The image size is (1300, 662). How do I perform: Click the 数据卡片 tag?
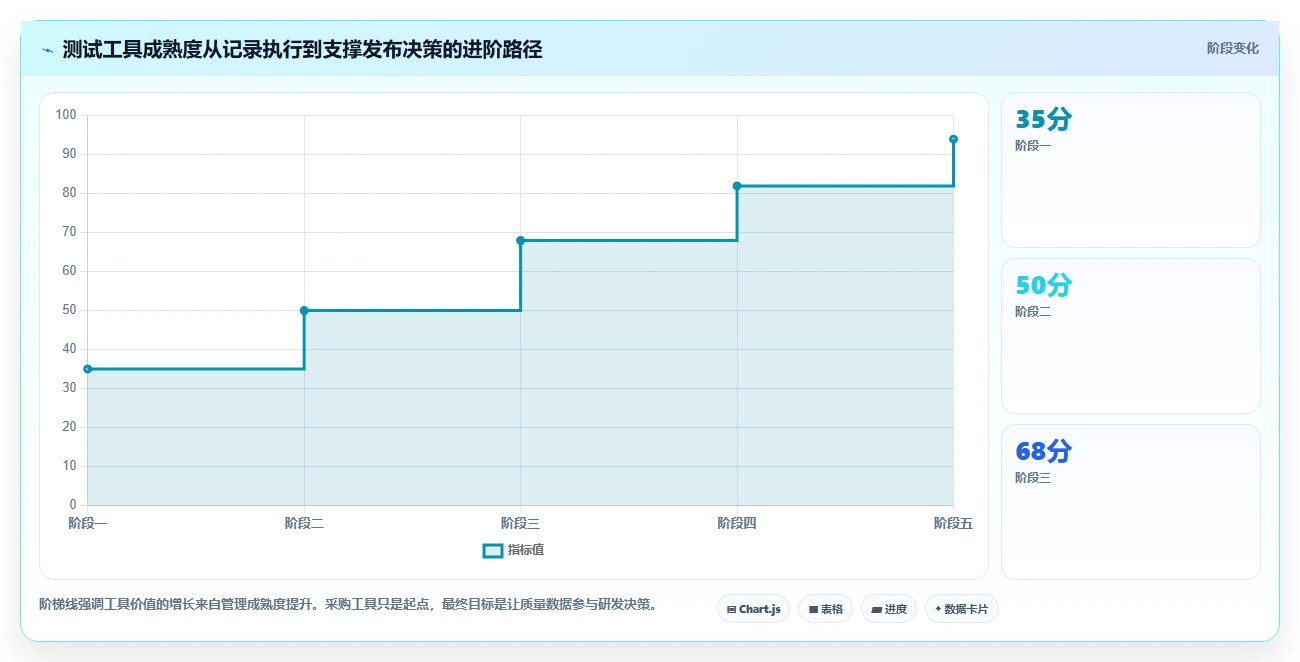[962, 609]
